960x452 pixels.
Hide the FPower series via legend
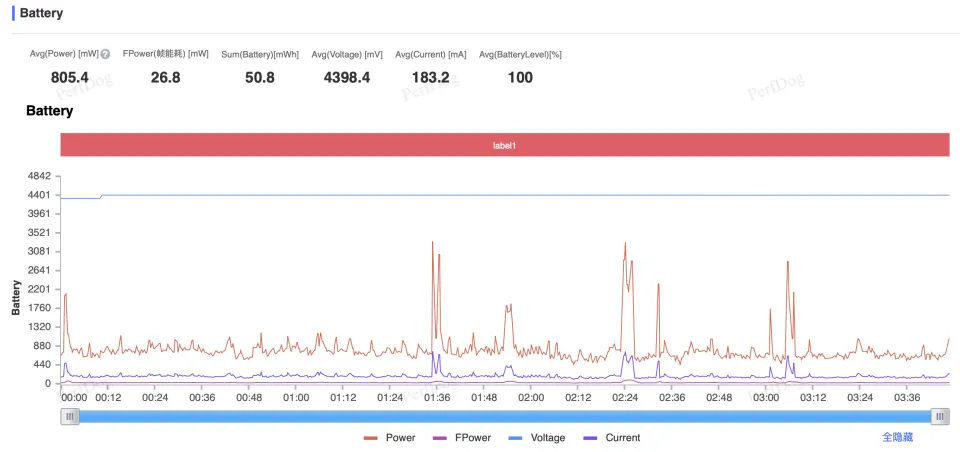[x=462, y=438]
